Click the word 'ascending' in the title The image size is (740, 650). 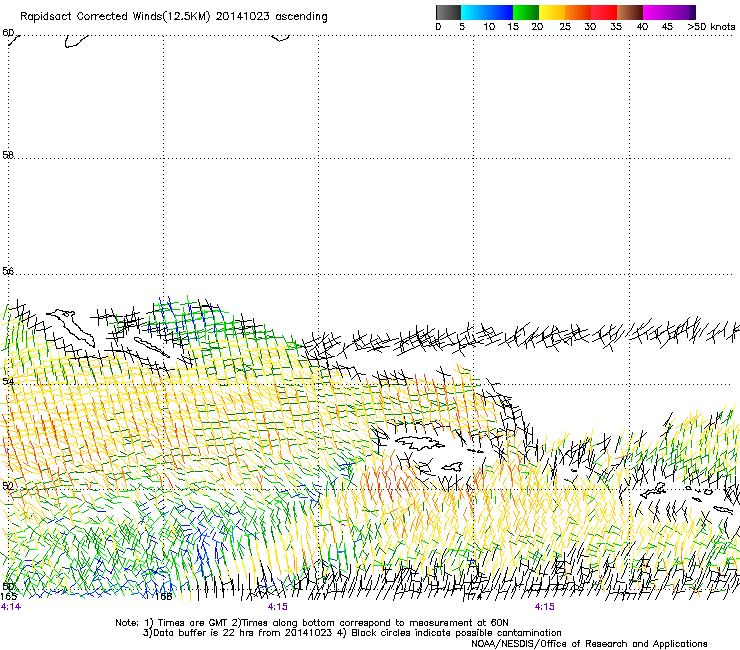301,17
